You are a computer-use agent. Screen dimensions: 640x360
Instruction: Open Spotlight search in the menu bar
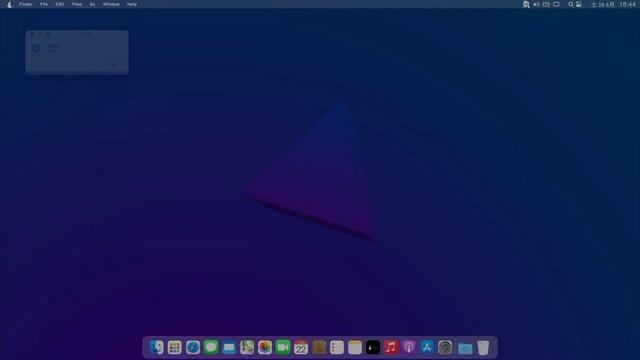[571, 4]
